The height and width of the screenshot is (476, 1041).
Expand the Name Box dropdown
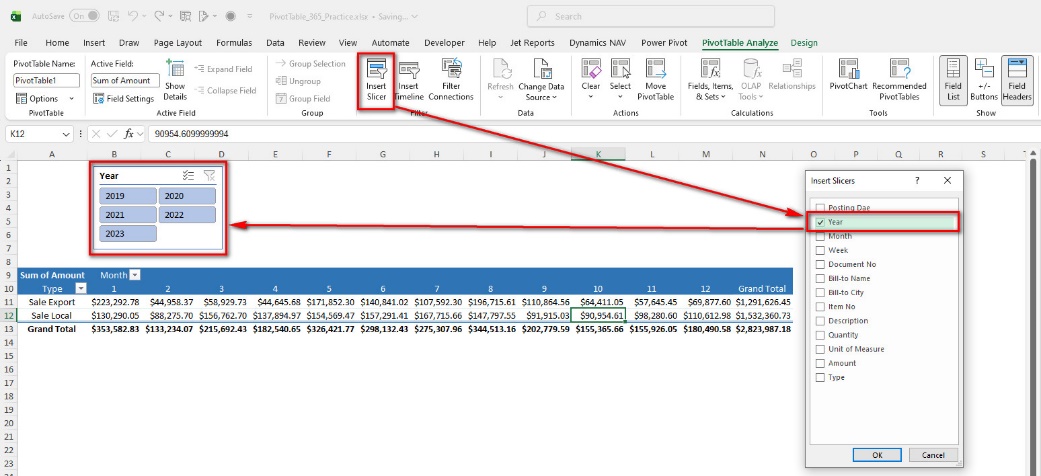click(66, 134)
